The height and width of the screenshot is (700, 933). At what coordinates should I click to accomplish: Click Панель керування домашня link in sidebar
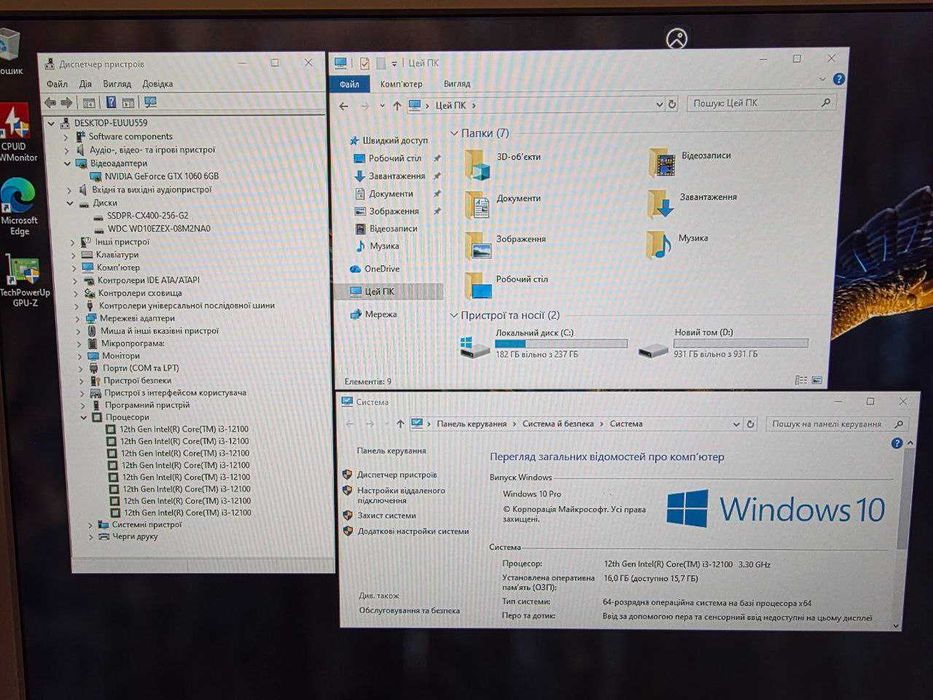(392, 451)
